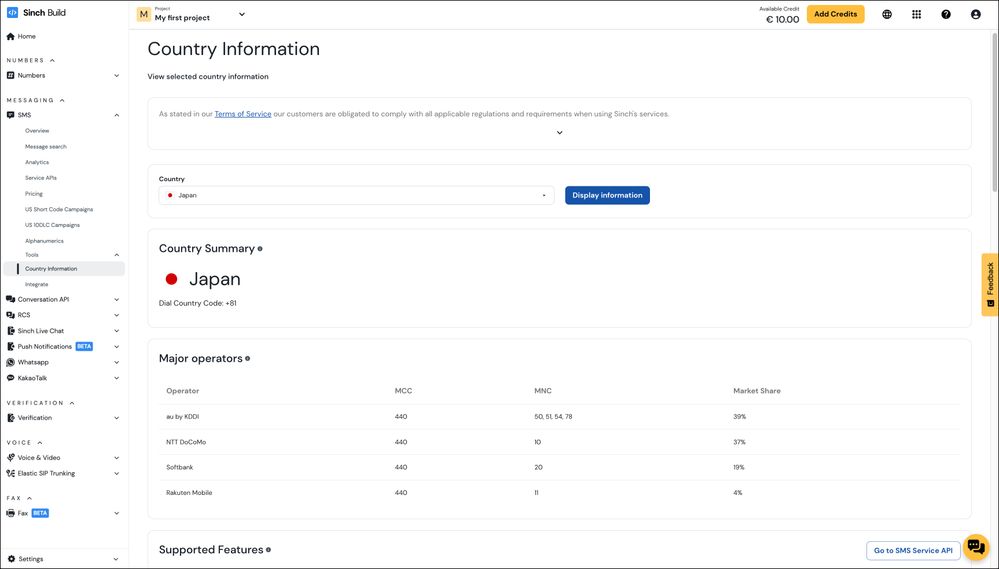Viewport: 999px width, 569px height.
Task: Open the user account icon
Action: pos(975,14)
